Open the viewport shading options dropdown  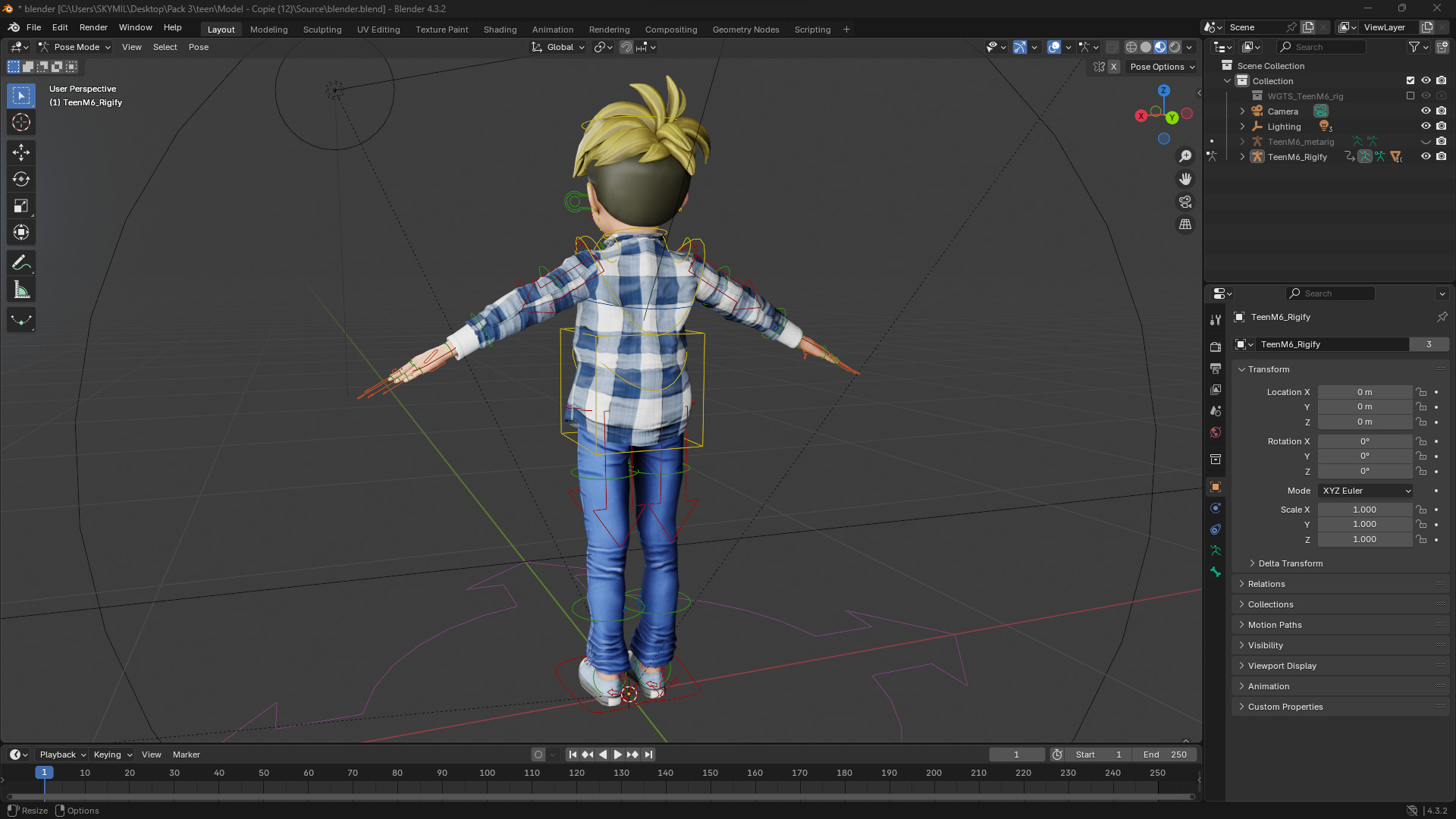(1190, 47)
